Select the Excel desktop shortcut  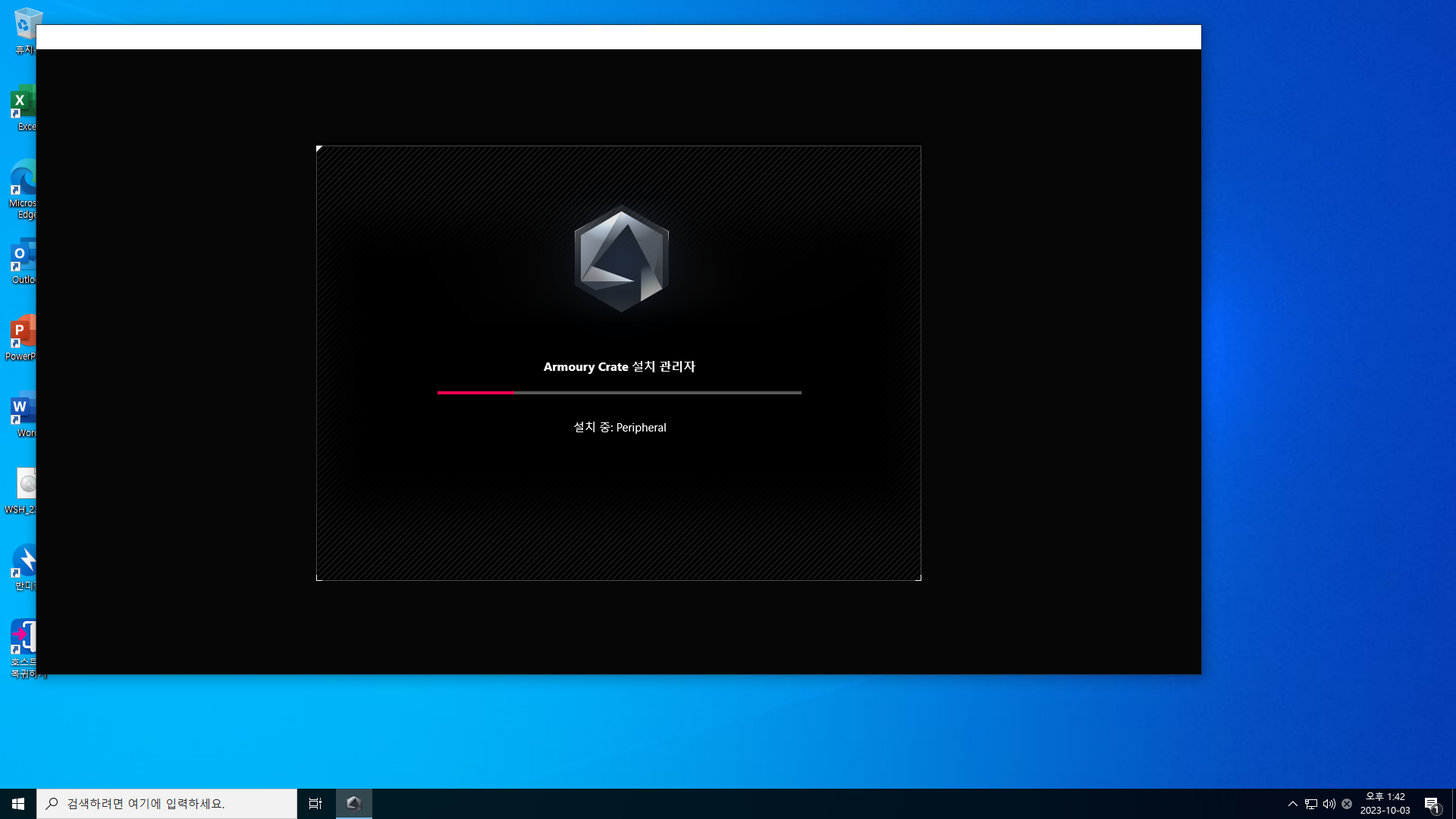tap(24, 108)
